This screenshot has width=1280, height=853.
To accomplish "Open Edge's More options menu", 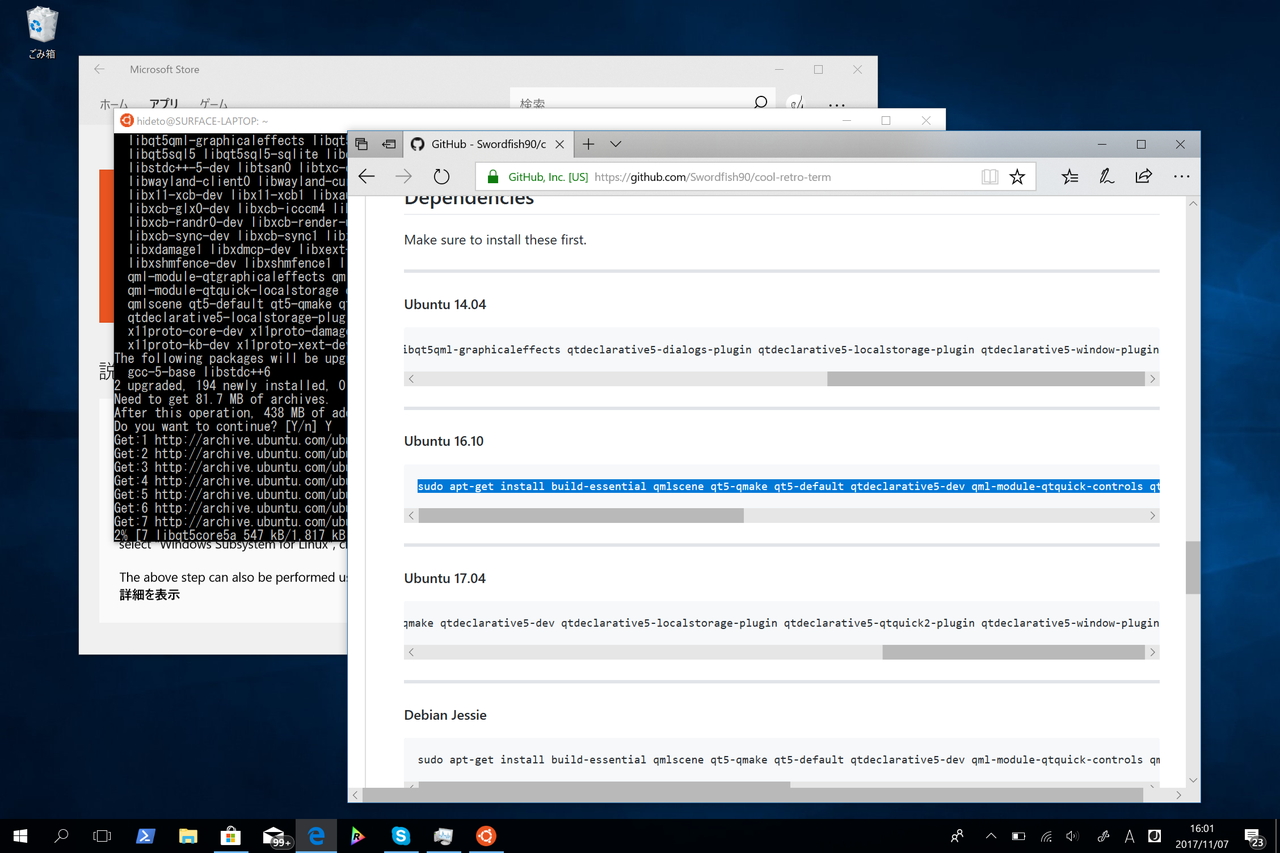I will (1181, 176).
